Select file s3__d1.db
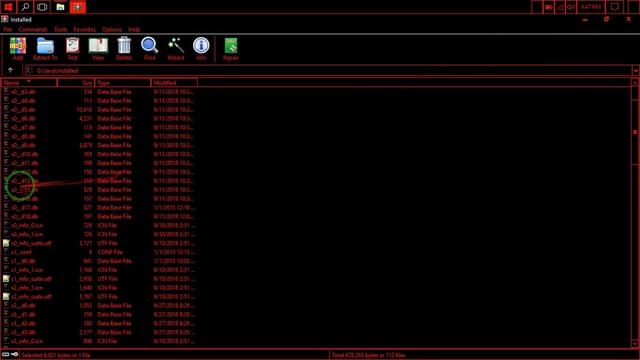The width and height of the screenshot is (640, 360). (x=23, y=315)
